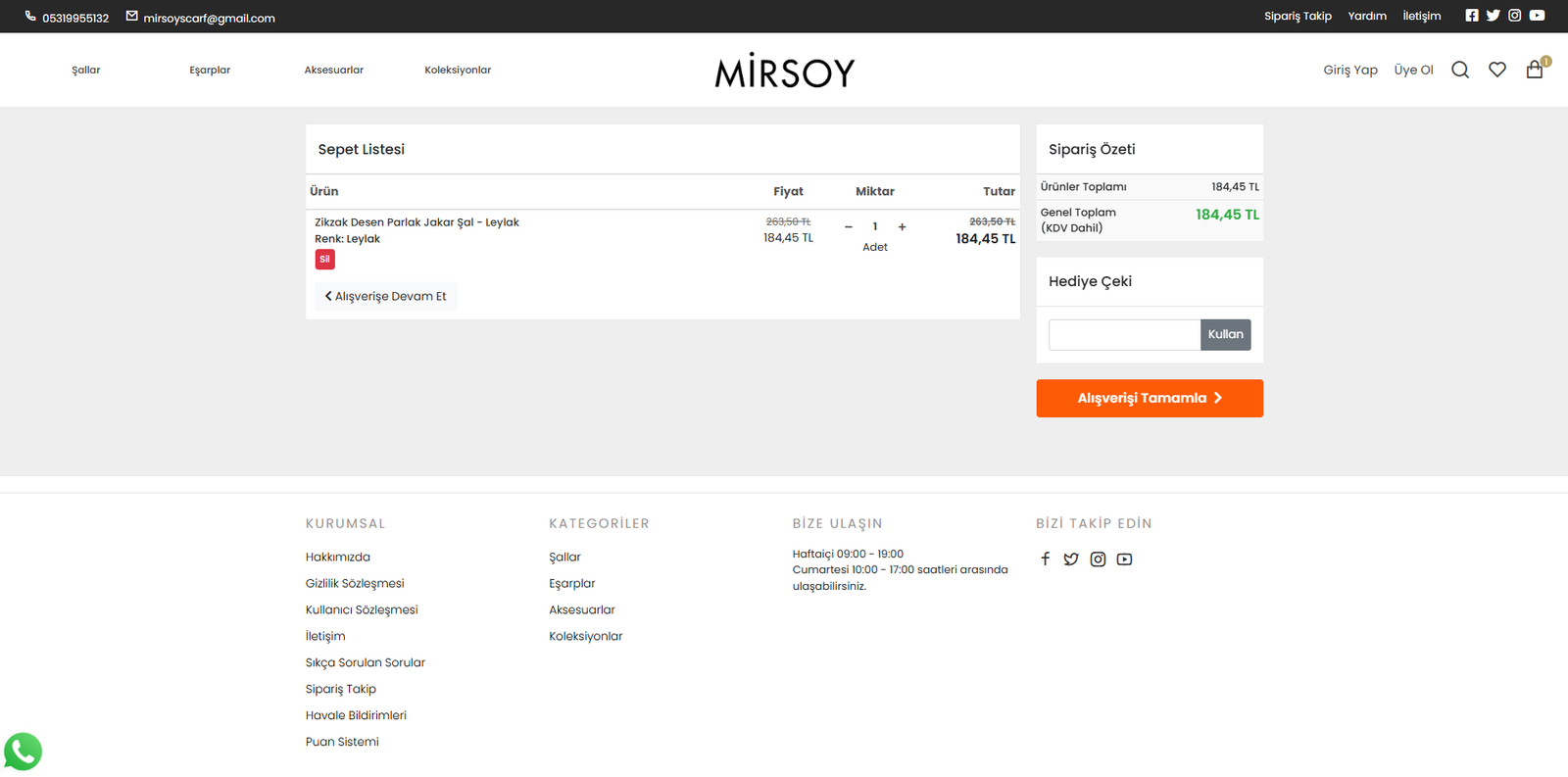Open Facebook icon in top bar
The height and width of the screenshot is (777, 1568).
[1471, 16]
